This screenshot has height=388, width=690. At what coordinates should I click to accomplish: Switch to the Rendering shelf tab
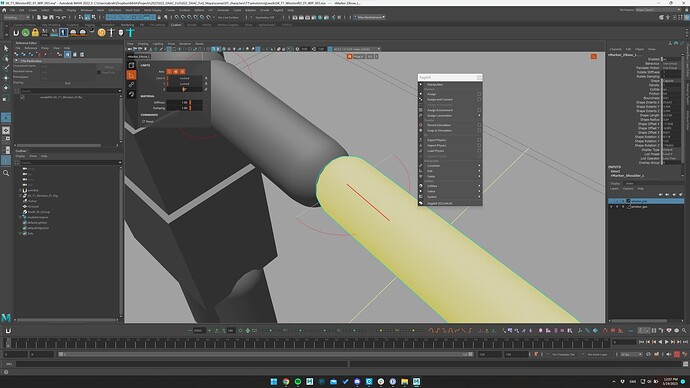tap(127, 25)
